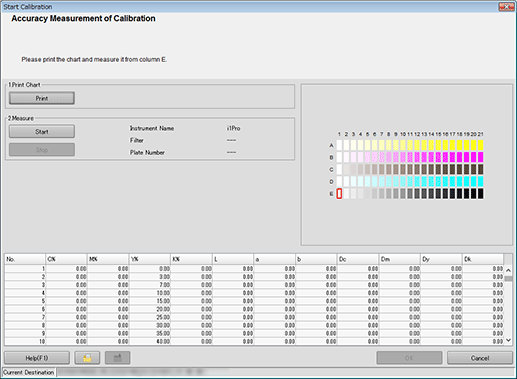Screen dimensions: 517x379
Task: Close the Start Calibration window
Action: (506, 6)
